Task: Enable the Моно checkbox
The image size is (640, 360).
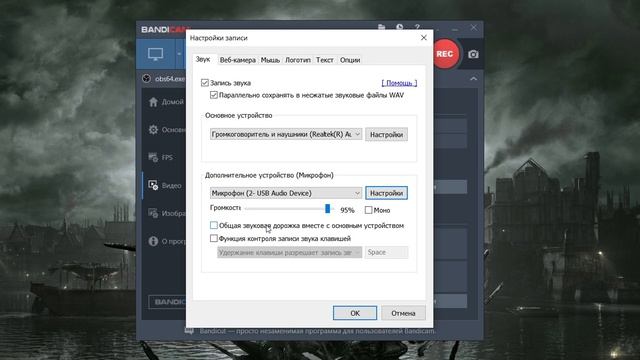Action: point(369,210)
